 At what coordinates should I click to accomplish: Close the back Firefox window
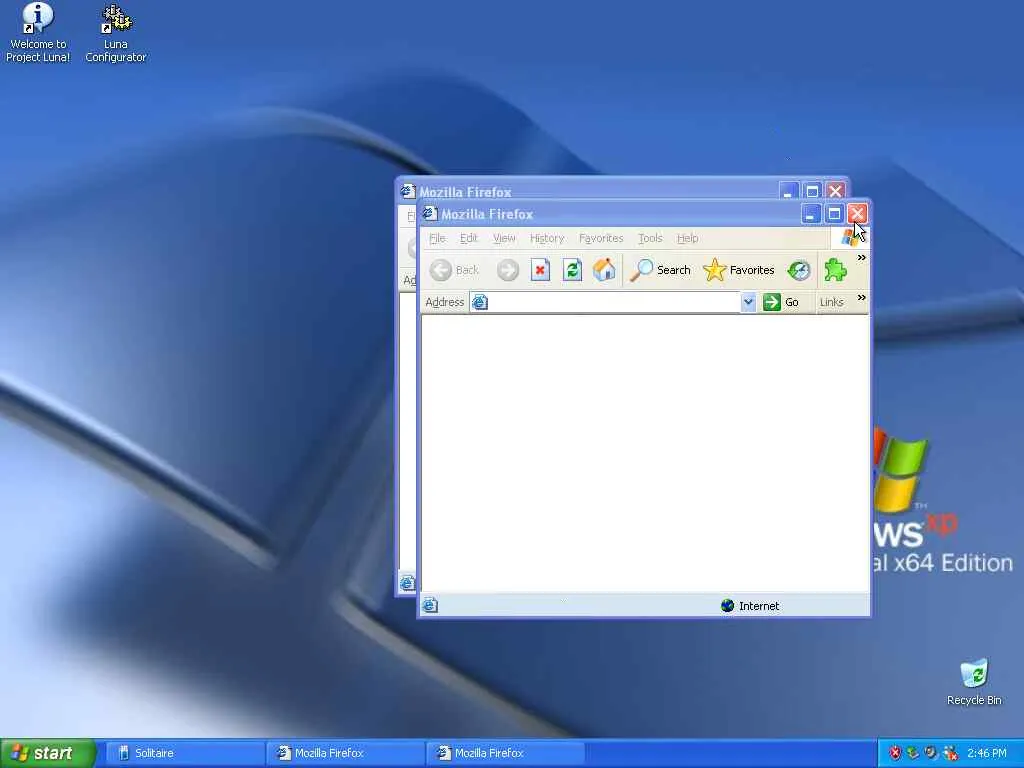[835, 191]
